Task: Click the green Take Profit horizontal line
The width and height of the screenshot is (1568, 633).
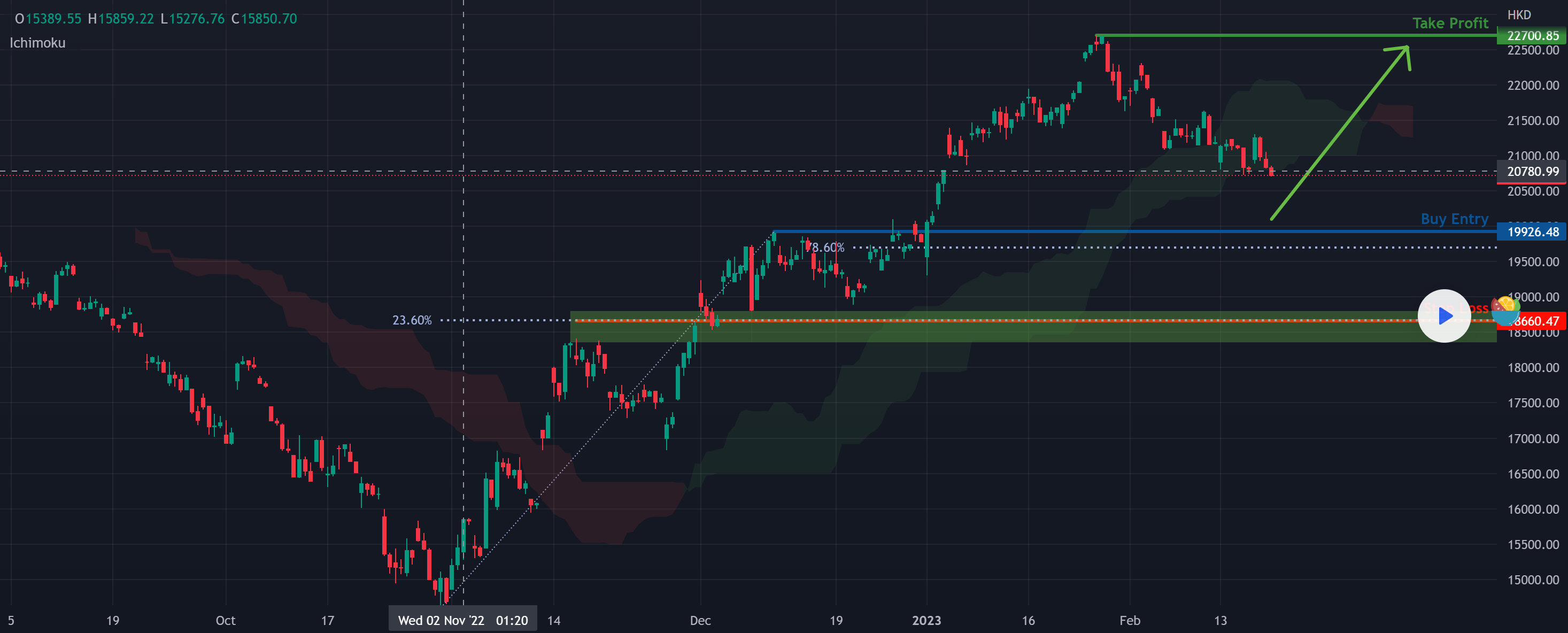Action: 1248,35
